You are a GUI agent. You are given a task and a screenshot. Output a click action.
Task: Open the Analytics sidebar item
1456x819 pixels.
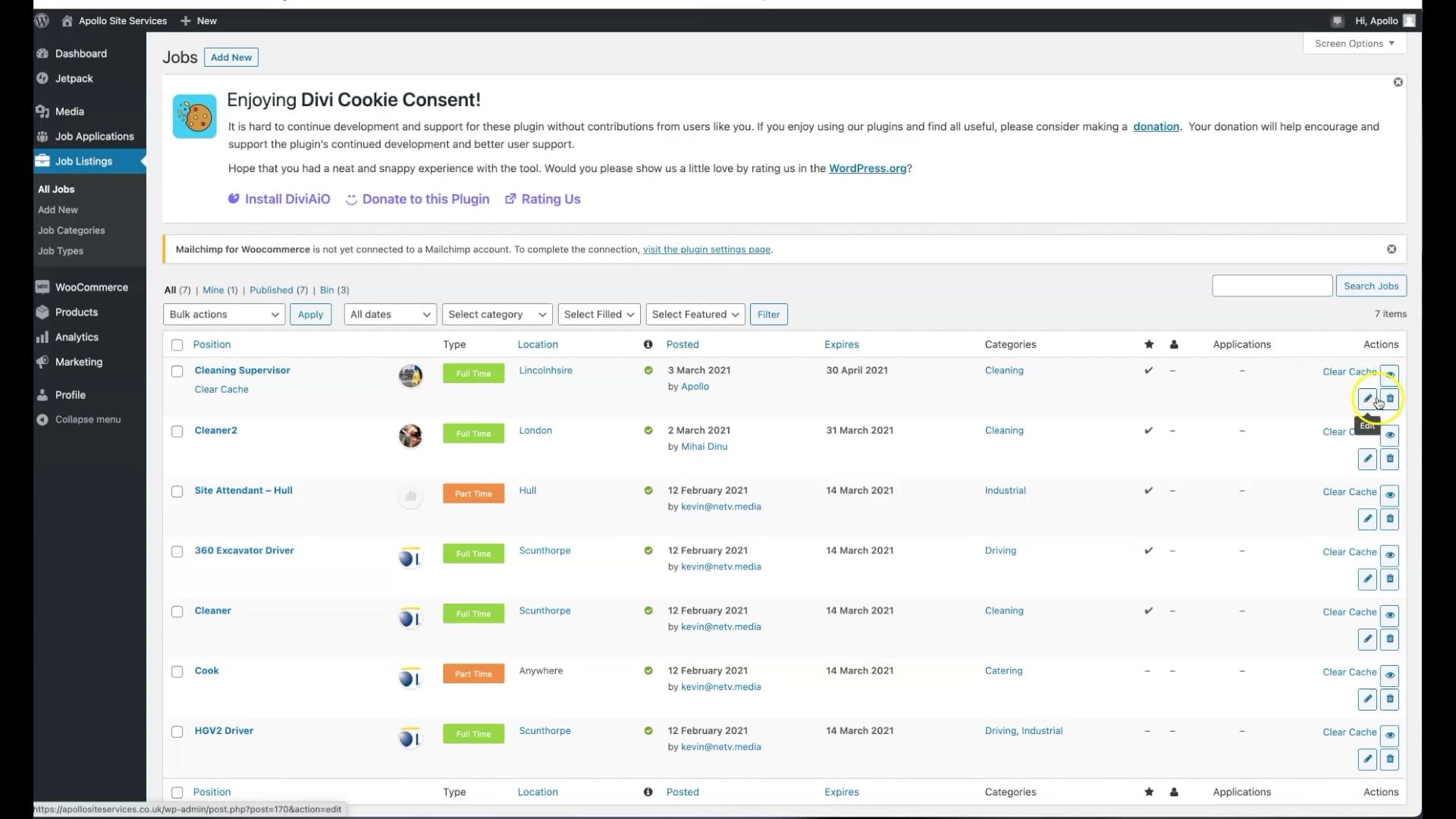[x=76, y=337]
